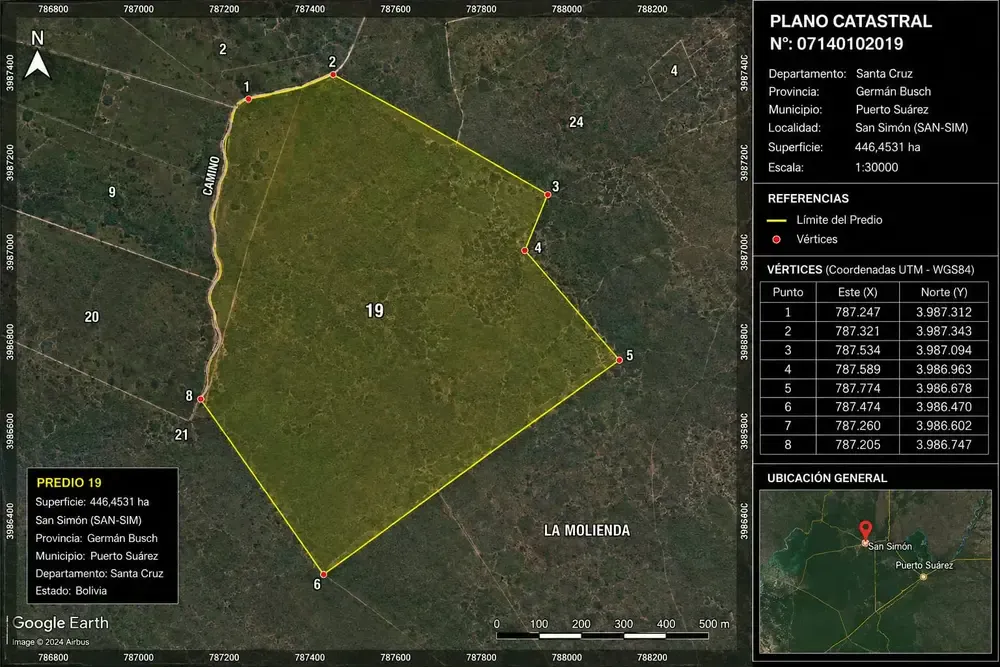Click the parcel 21 label

[x=182, y=435]
